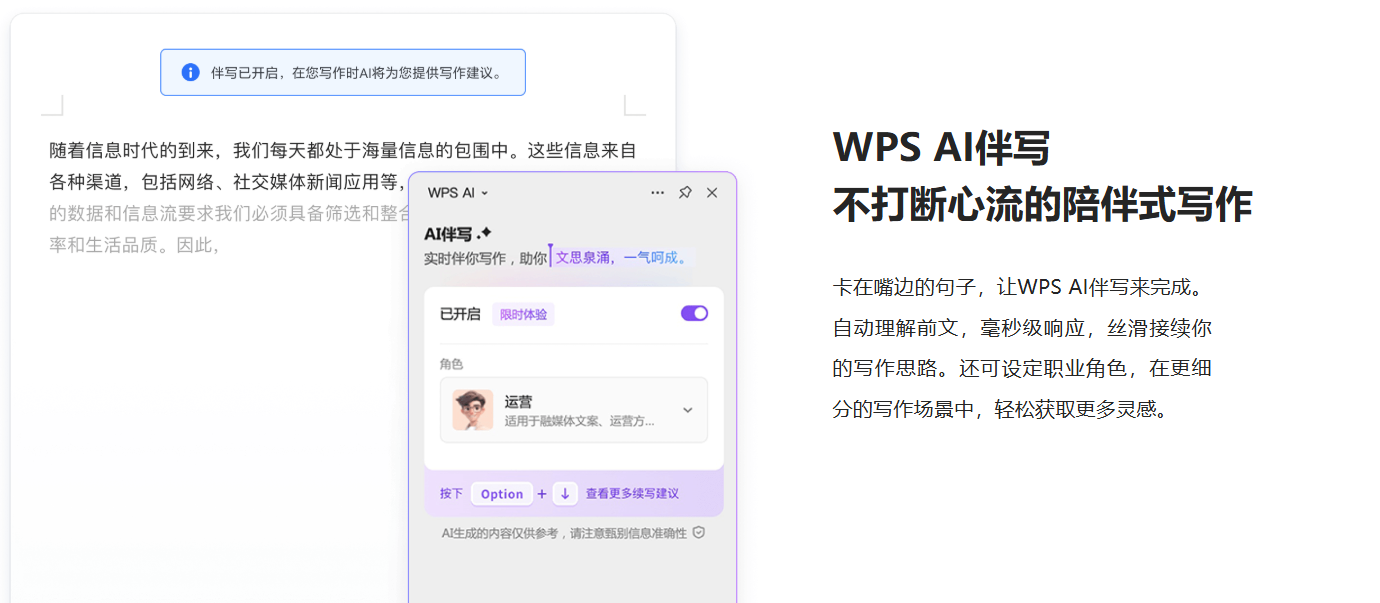Click the blue info icon in the banner
This screenshot has height=603, width=1380.
coord(190,73)
